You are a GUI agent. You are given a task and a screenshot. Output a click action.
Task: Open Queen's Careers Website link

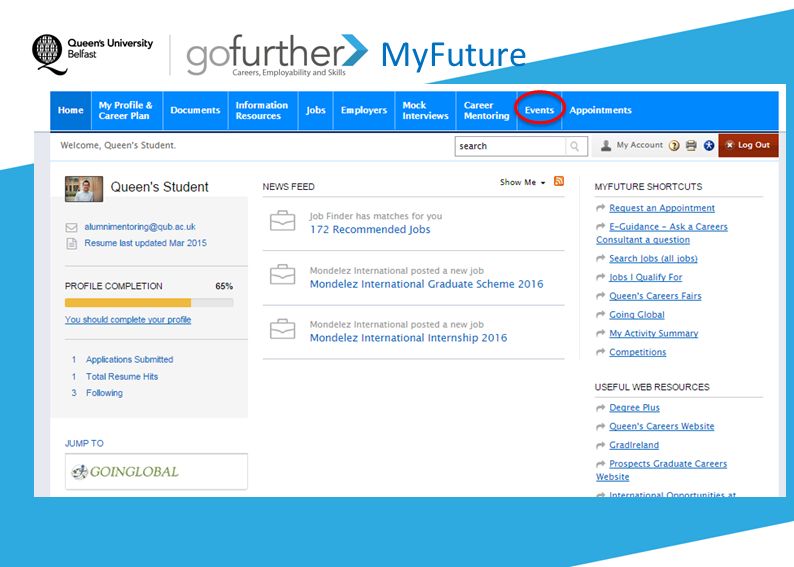point(662,427)
